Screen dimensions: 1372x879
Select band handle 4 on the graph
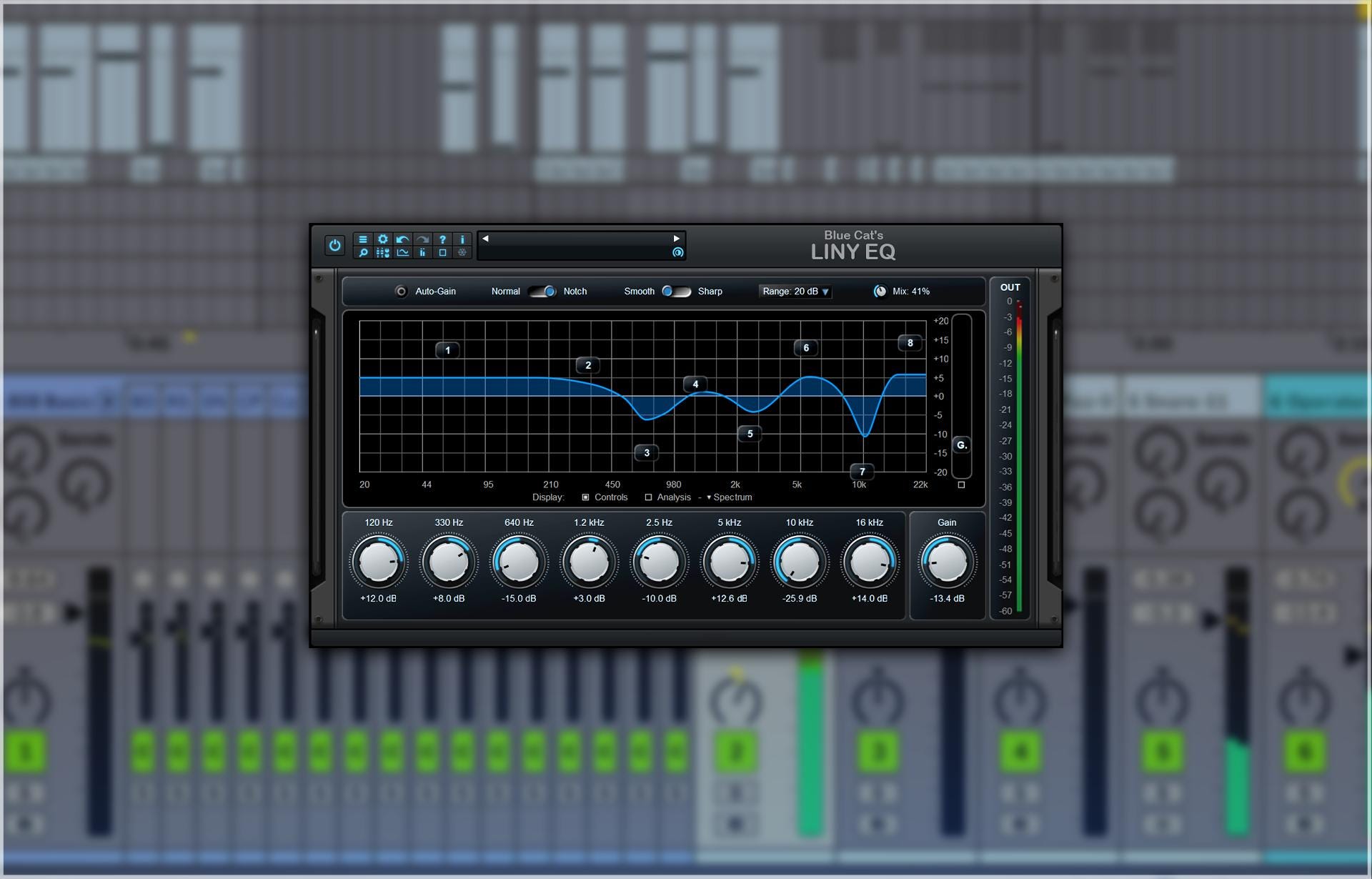tap(695, 384)
